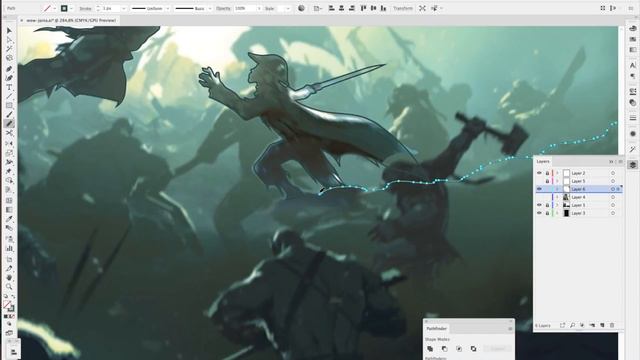Hide Layer 6 with eye icon
640x360 pixels.
(x=539, y=189)
